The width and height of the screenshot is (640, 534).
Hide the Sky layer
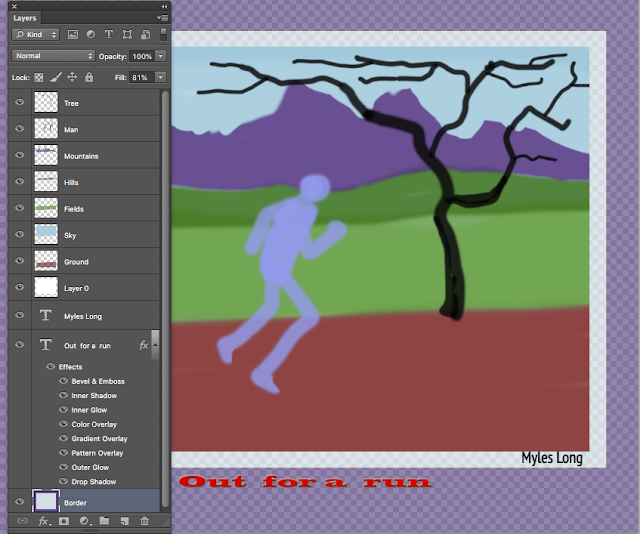pos(20,234)
